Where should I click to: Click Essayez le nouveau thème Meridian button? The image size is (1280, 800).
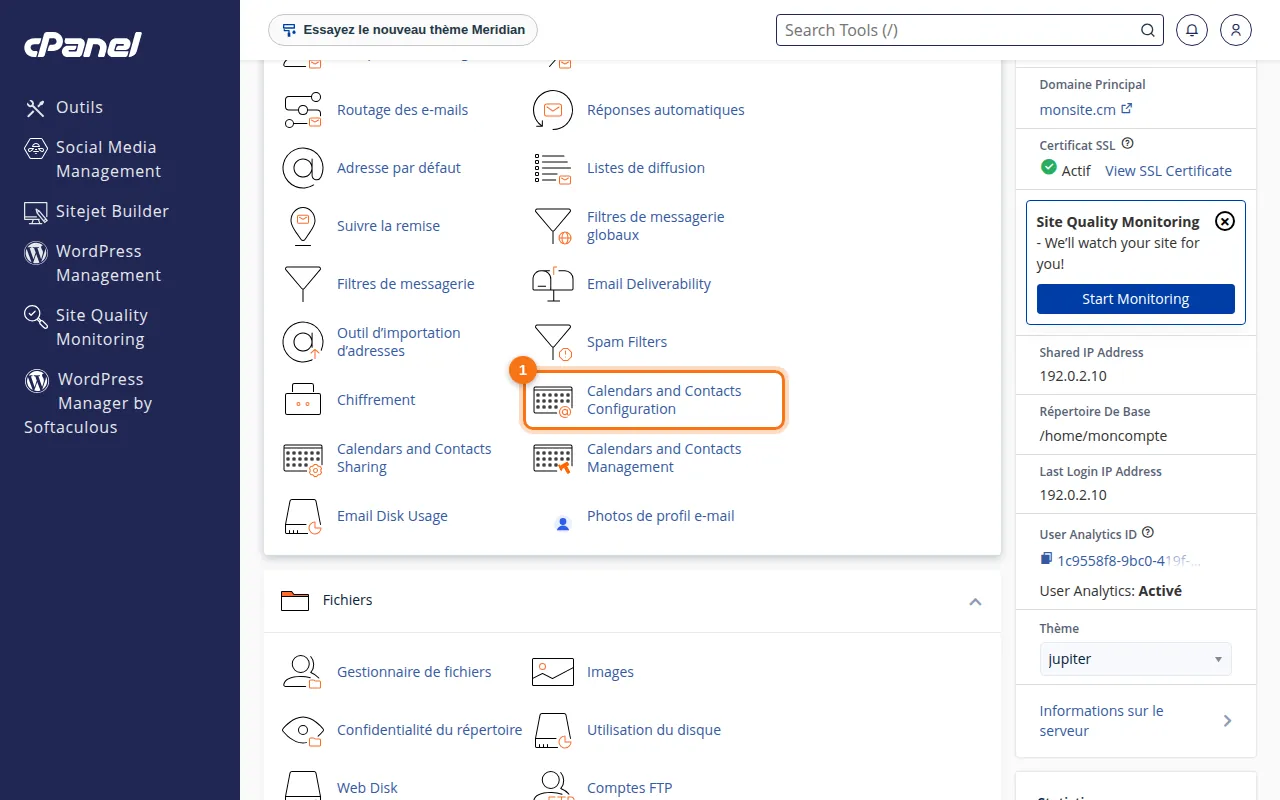pos(403,30)
